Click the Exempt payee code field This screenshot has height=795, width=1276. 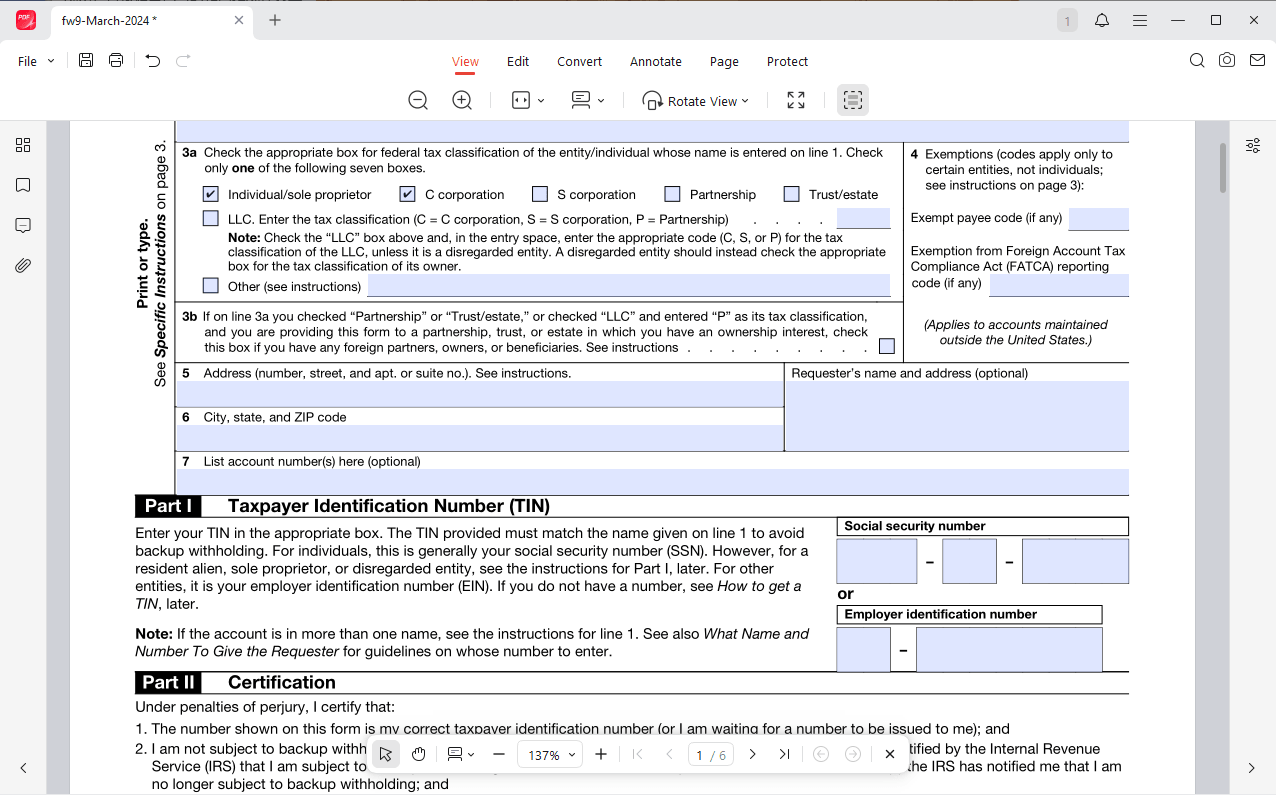(1099, 219)
